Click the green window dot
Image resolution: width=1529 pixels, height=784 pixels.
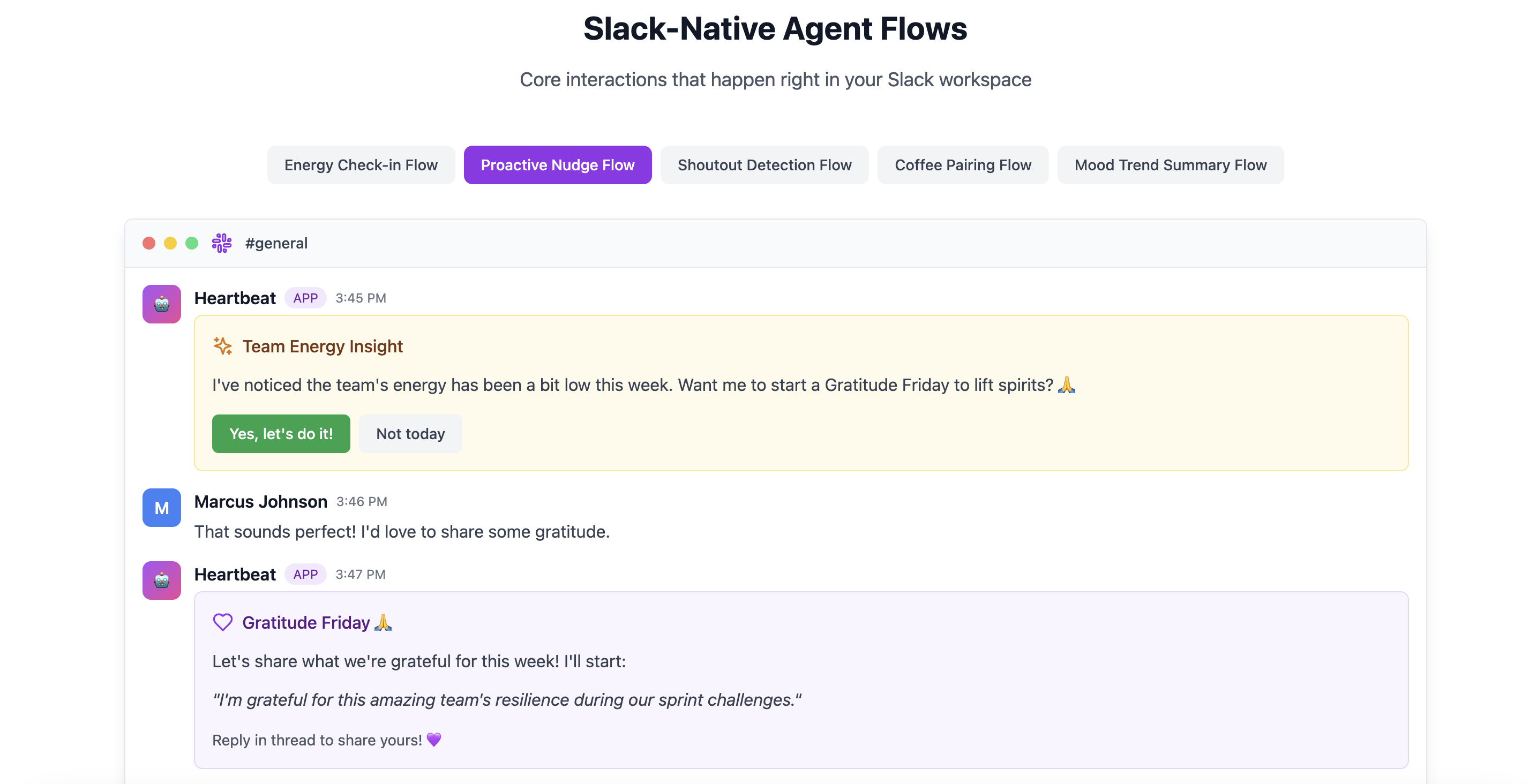tap(192, 243)
